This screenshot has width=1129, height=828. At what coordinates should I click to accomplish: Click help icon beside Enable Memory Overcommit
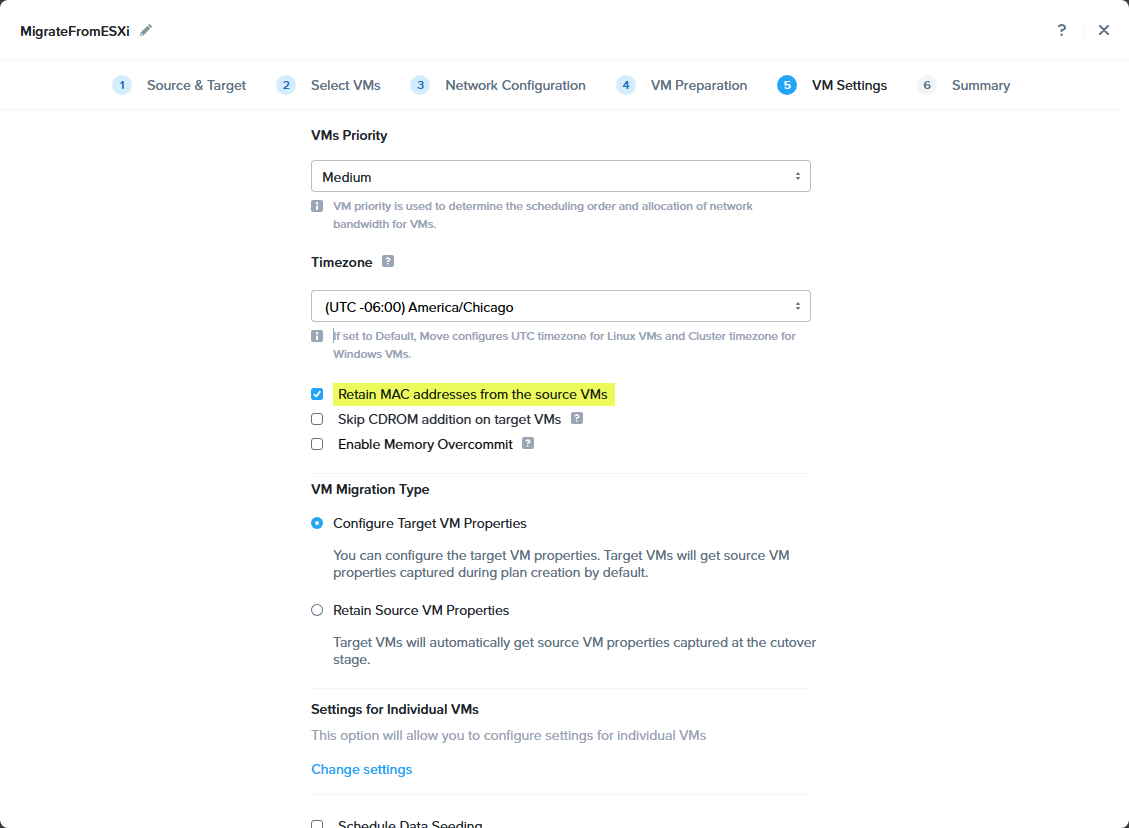pyautogui.click(x=528, y=443)
